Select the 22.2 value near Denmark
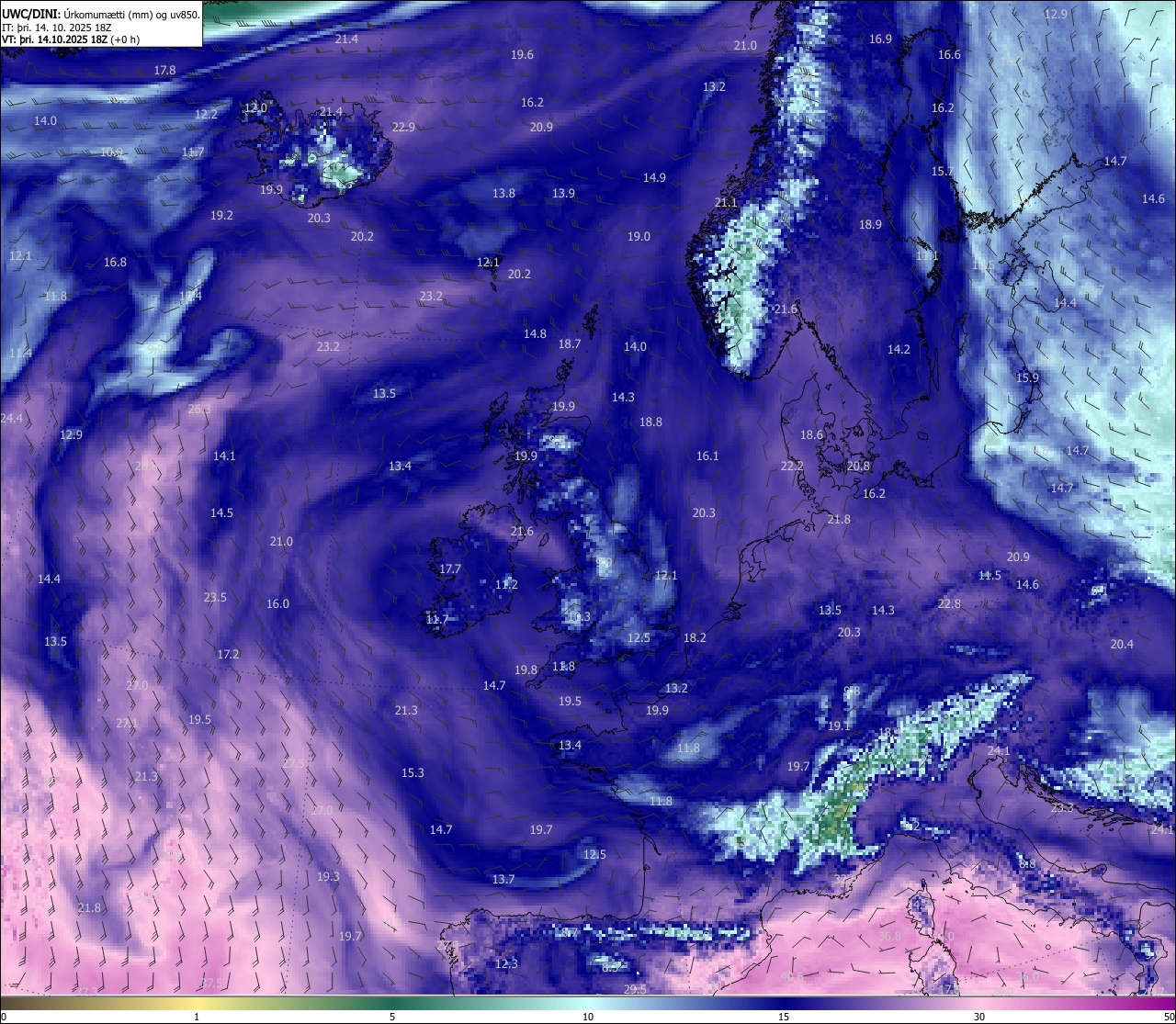 792,467
